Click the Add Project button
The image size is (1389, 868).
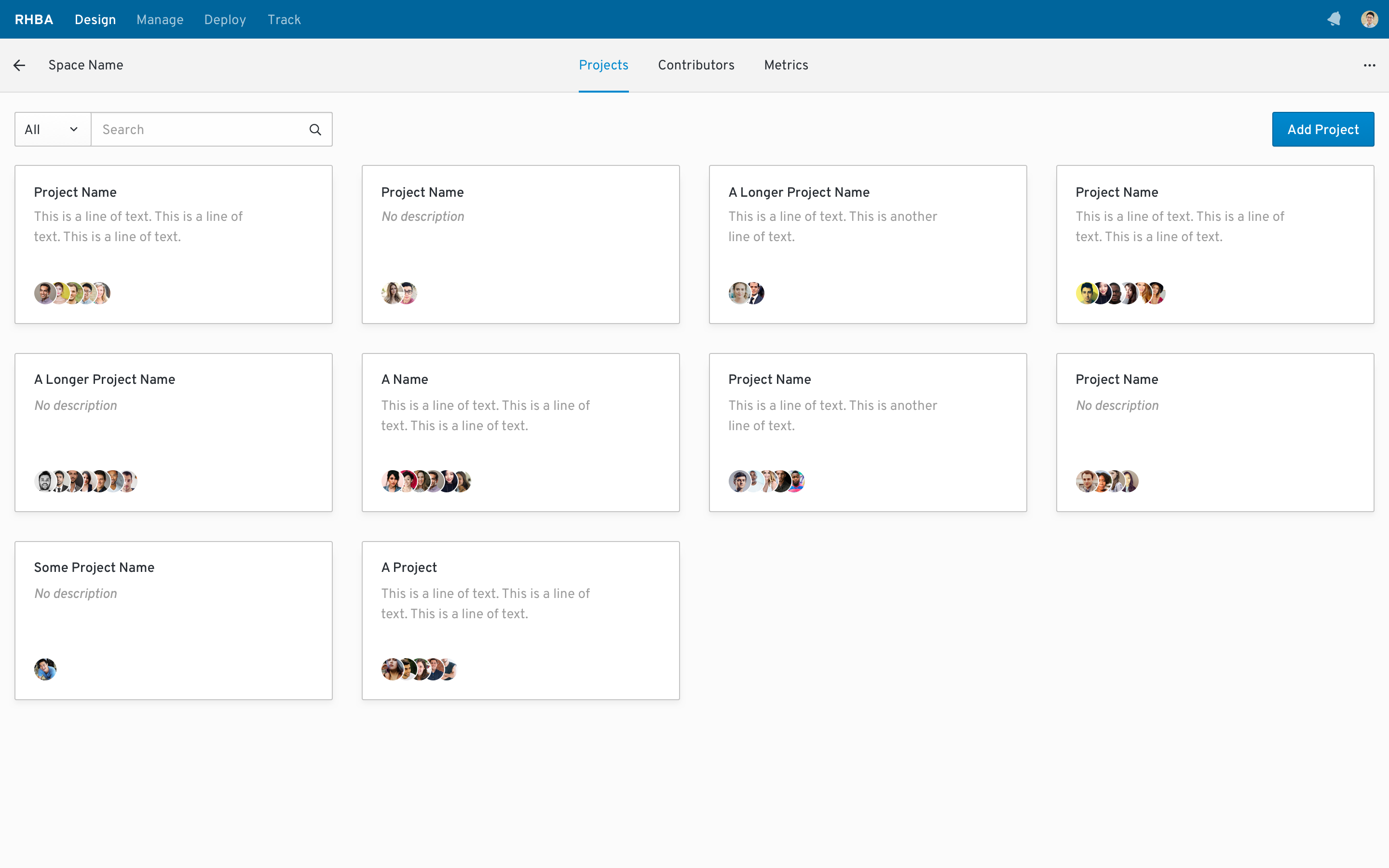coord(1322,130)
